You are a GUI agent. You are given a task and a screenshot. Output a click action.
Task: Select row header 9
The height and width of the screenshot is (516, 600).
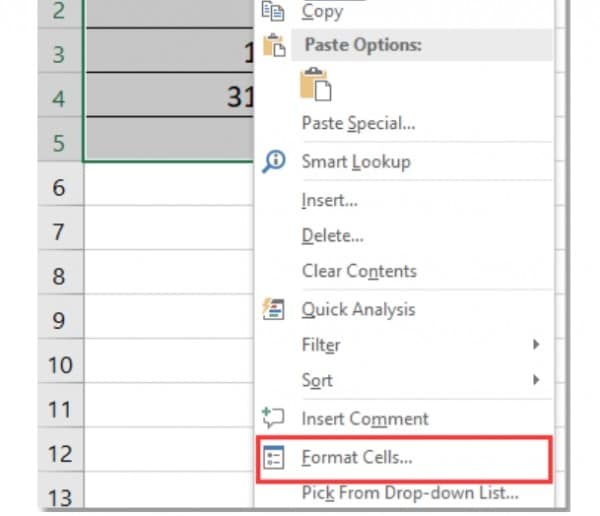(61, 317)
